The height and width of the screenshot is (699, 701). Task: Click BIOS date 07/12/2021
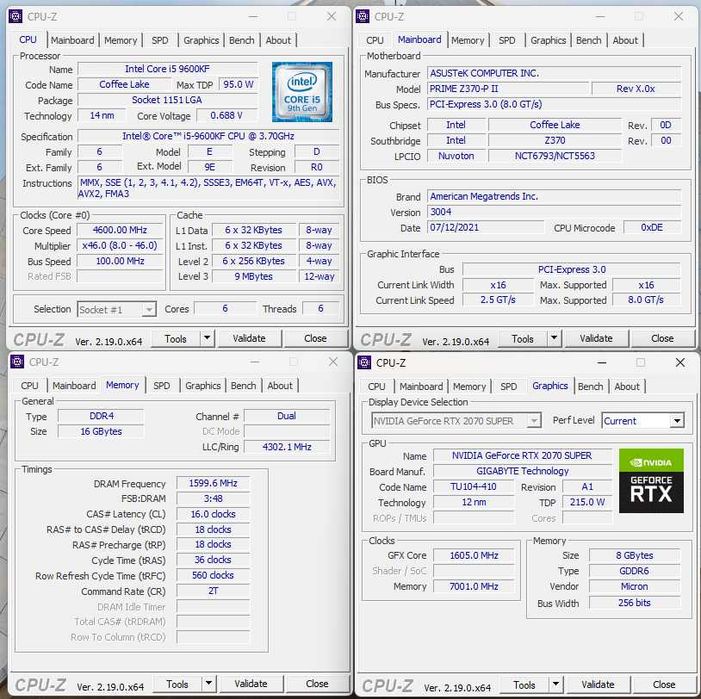tap(486, 227)
